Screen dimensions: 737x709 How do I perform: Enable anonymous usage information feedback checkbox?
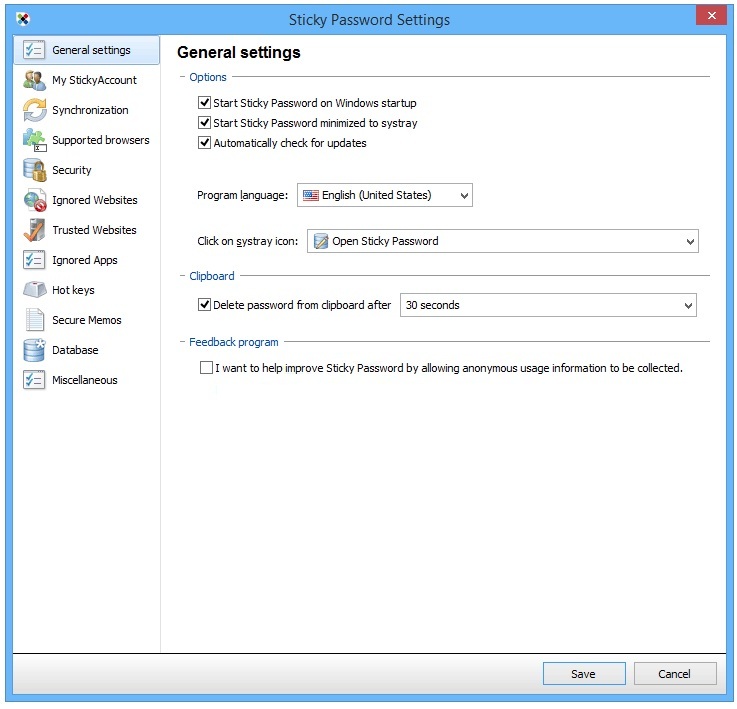pos(206,368)
